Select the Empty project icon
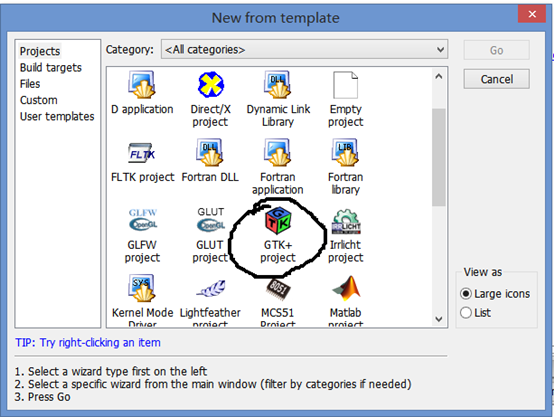The width and height of the screenshot is (554, 417). tap(346, 85)
